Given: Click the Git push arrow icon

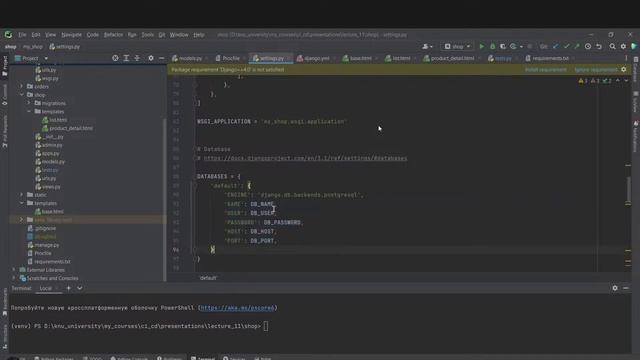Looking at the screenshot, I should (x=577, y=47).
